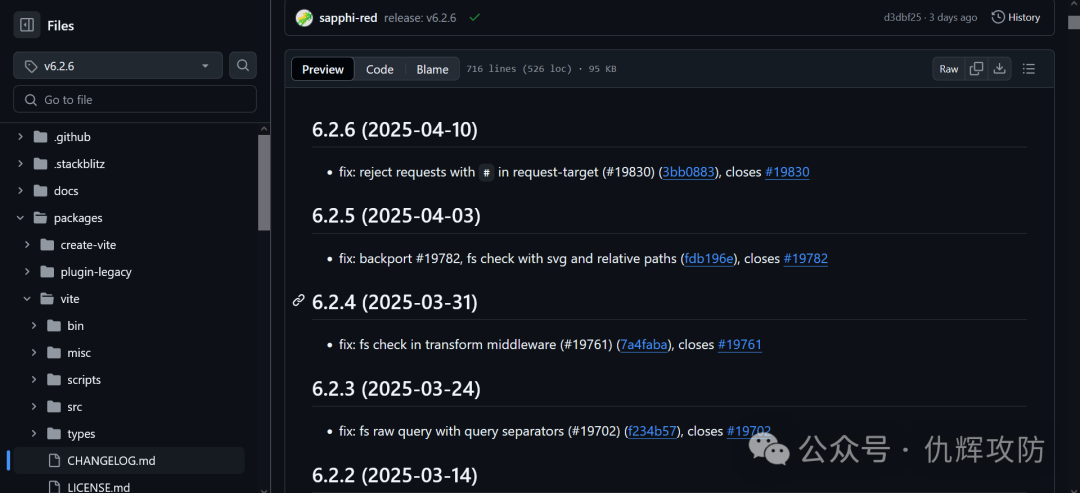Screen dimensions: 1080x493
Task: Open the search button beside tag selector
Action: 242,65
